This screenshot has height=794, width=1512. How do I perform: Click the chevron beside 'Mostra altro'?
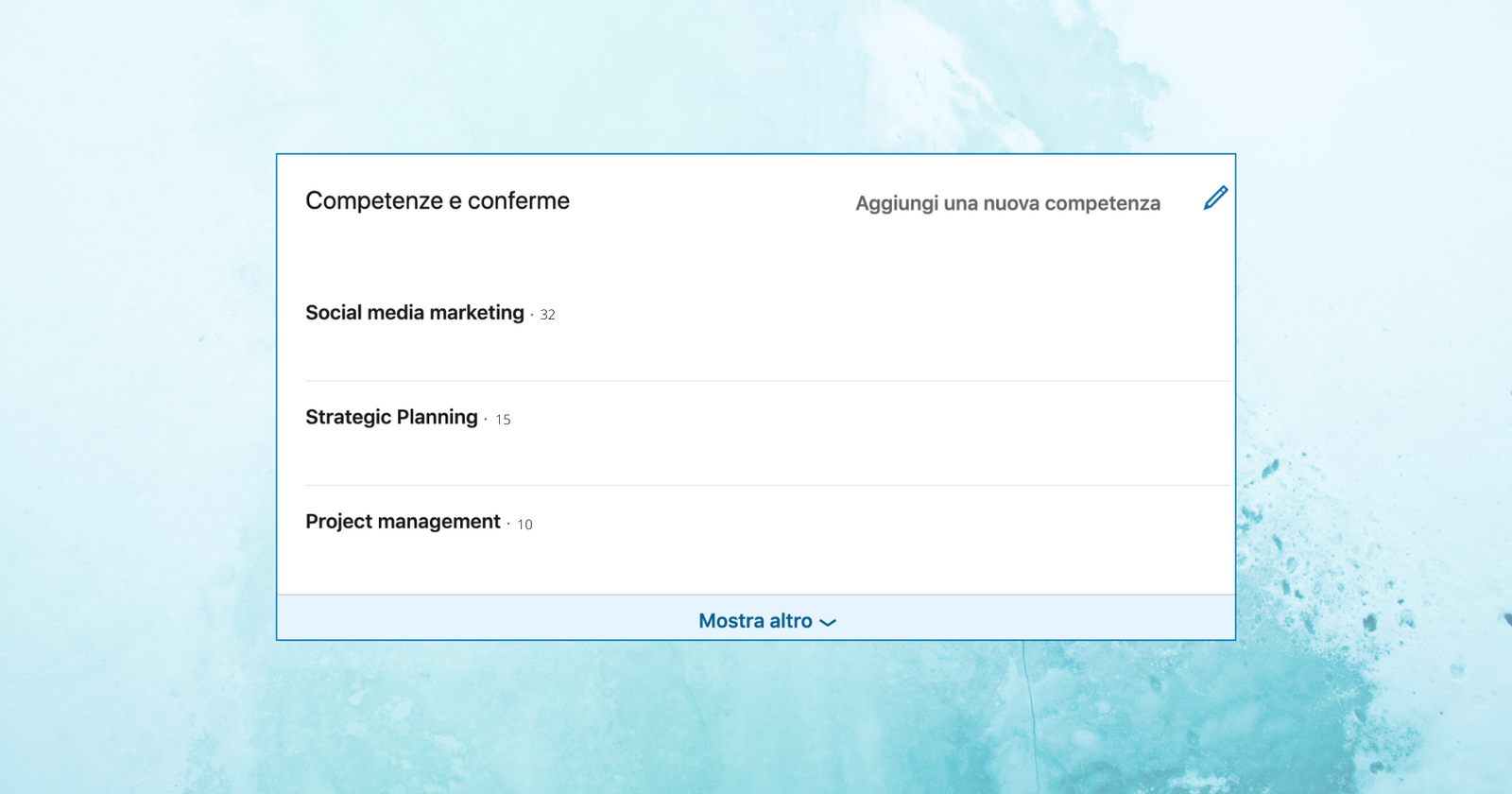(x=828, y=622)
